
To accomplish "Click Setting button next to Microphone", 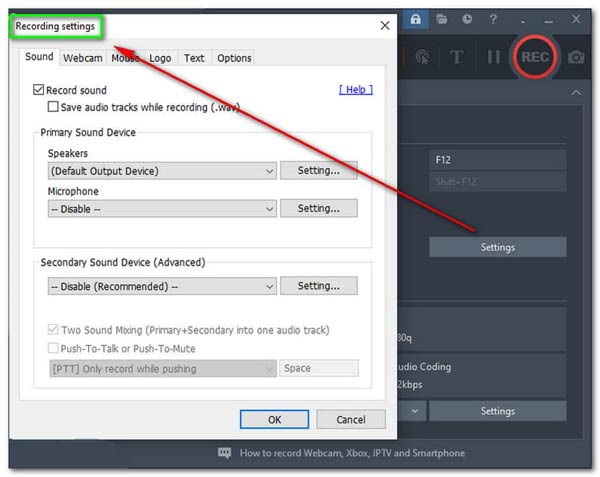I will pos(319,208).
